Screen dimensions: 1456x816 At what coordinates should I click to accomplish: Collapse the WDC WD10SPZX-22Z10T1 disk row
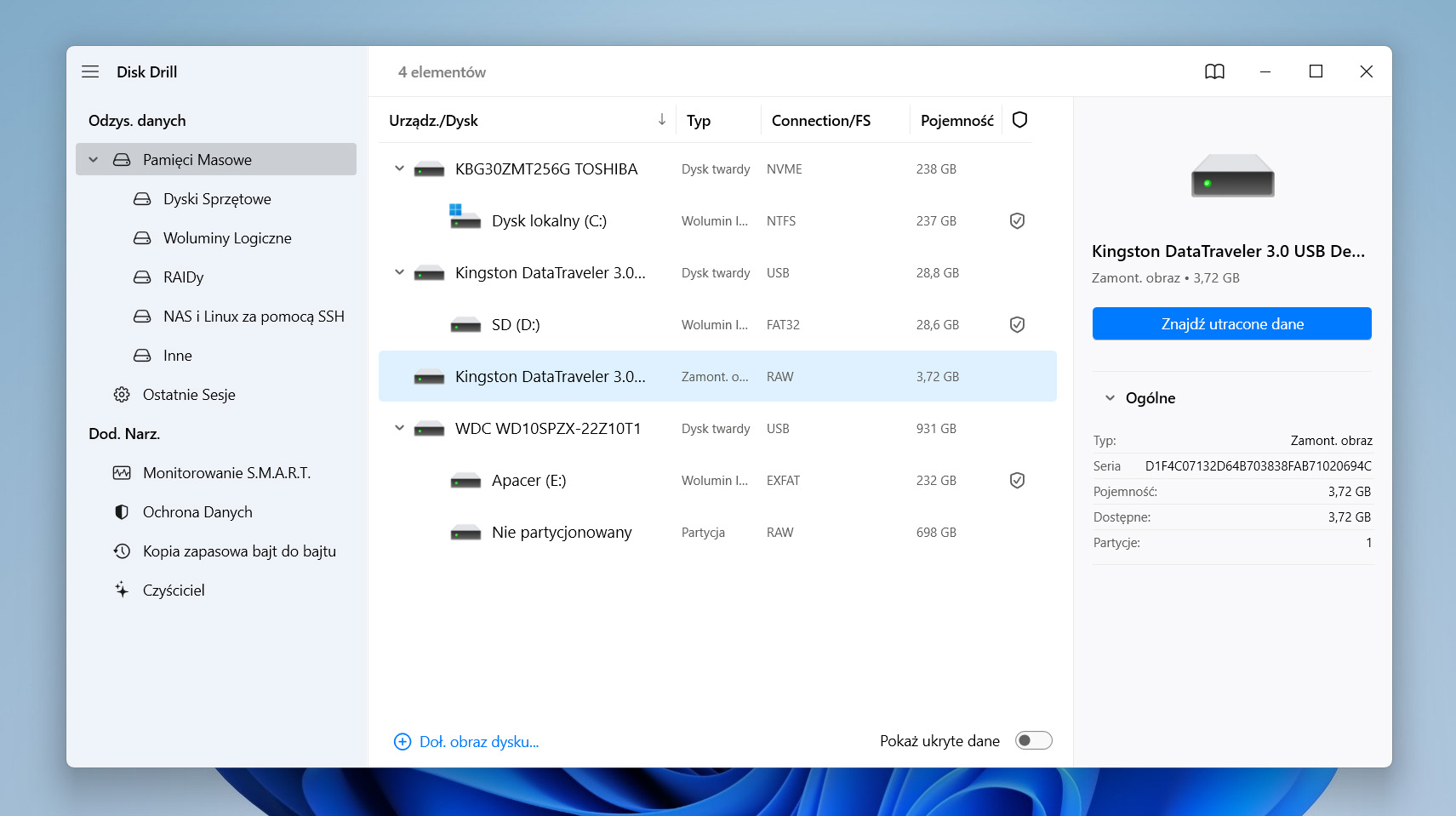pos(399,428)
